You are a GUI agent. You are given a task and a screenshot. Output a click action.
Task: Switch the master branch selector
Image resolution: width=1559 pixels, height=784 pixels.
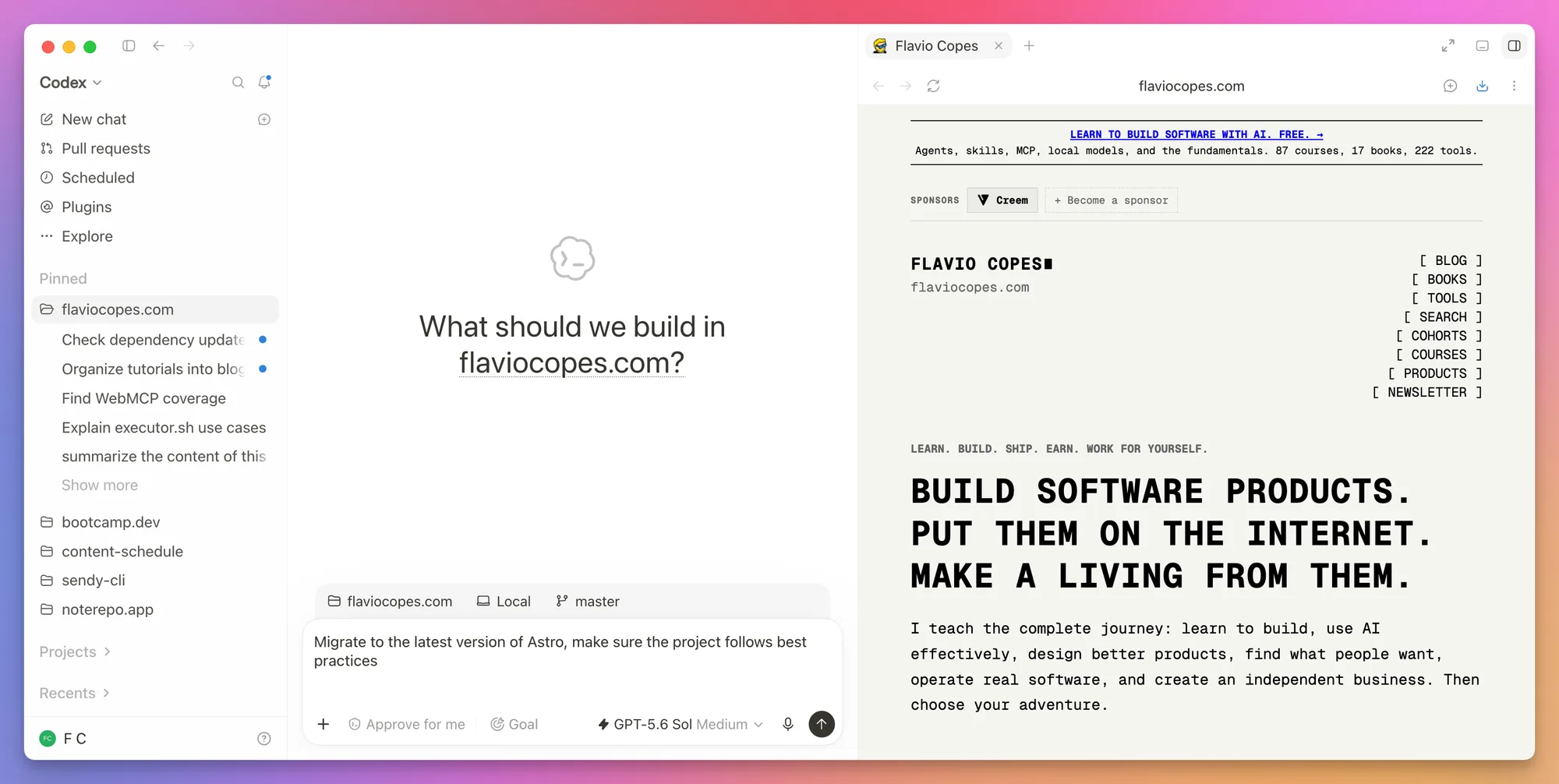[x=588, y=602]
